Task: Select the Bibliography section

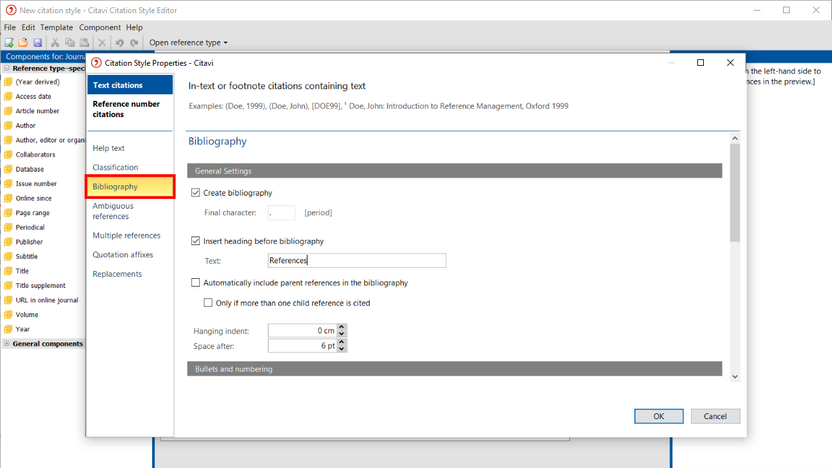Action: pyautogui.click(x=130, y=187)
